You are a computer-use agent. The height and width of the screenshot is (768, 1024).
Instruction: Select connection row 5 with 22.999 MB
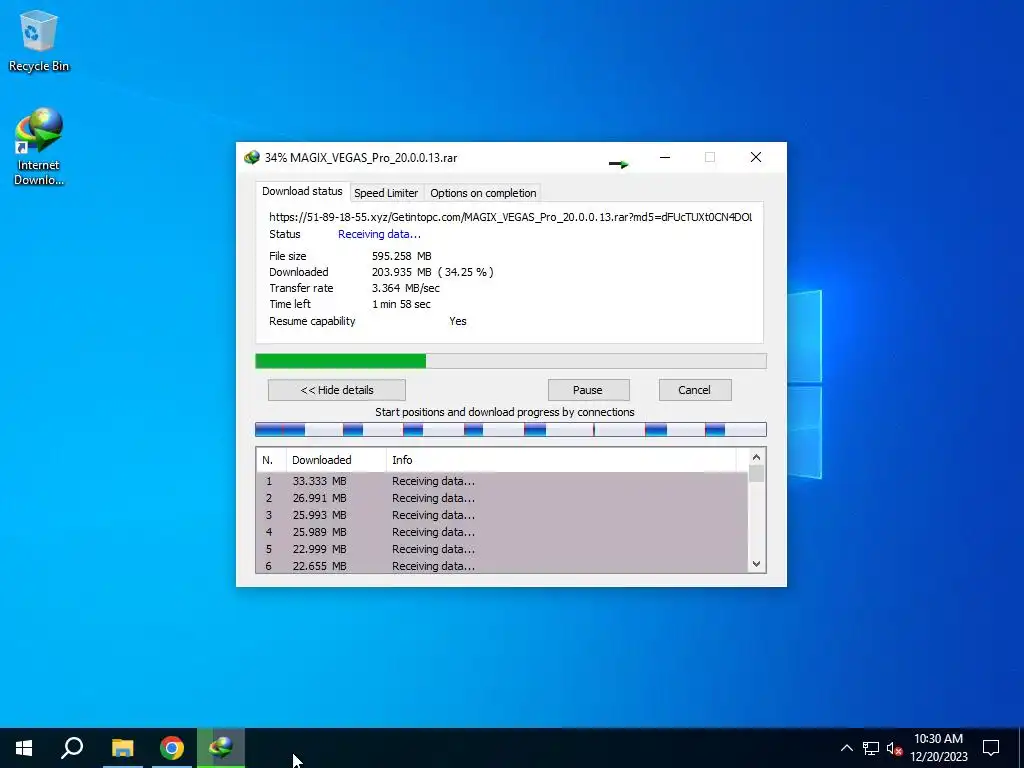(502, 549)
